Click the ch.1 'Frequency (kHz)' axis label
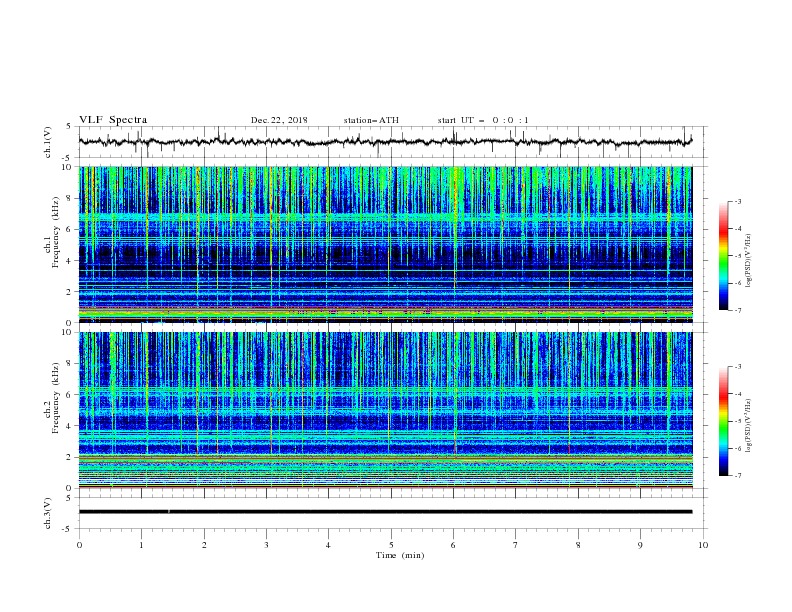Viewport: 792px width, 612px height. pos(55,232)
